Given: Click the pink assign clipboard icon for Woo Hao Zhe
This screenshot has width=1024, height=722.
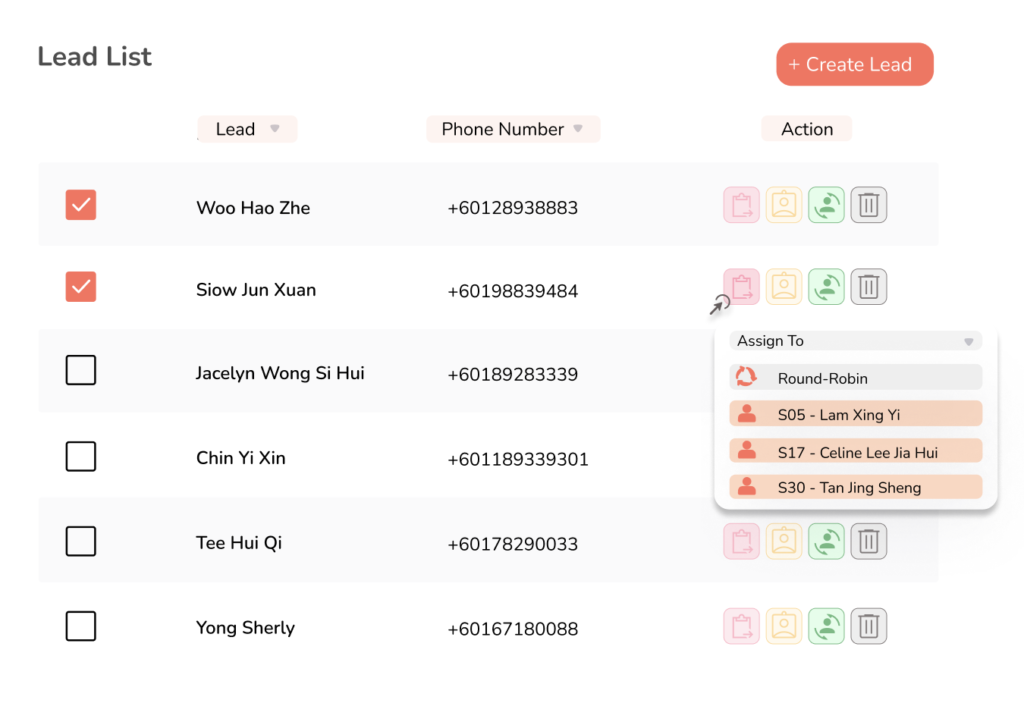Looking at the screenshot, I should point(741,205).
